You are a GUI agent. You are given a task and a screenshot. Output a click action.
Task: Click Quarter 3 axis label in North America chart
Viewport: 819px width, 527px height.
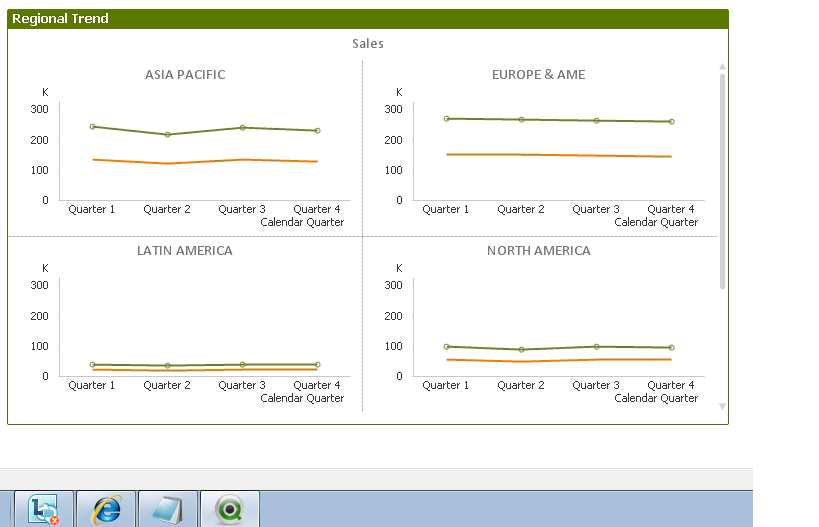point(595,385)
